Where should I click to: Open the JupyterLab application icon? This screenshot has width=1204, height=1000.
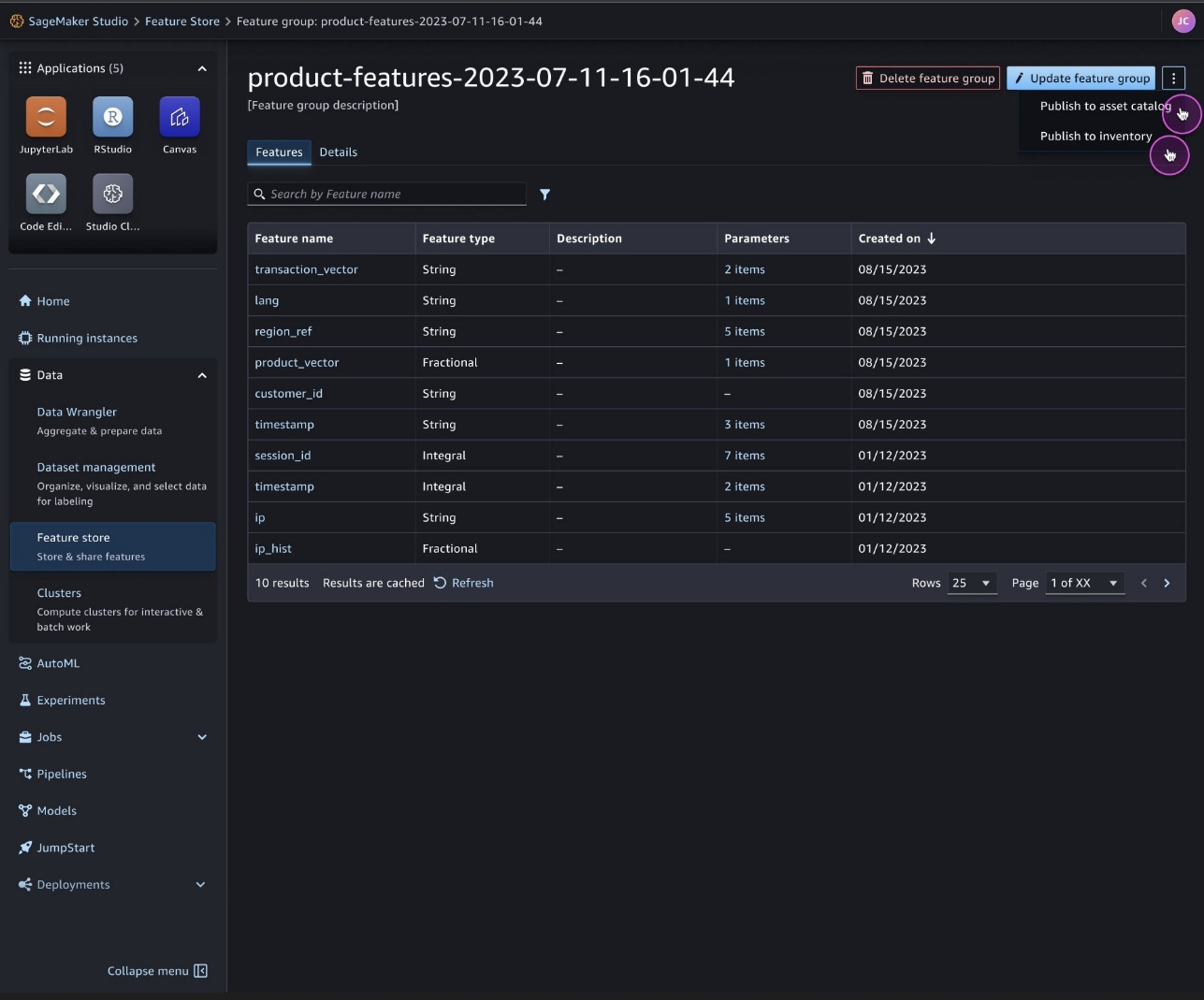(46, 117)
